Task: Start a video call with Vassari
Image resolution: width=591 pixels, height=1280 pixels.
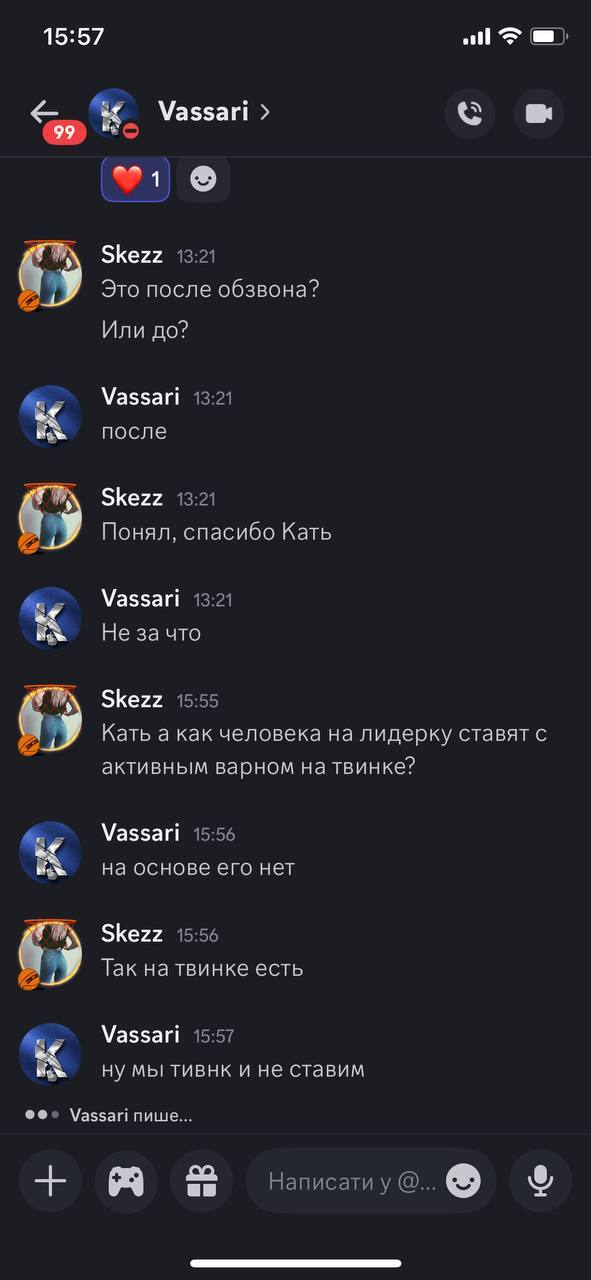Action: (x=539, y=112)
